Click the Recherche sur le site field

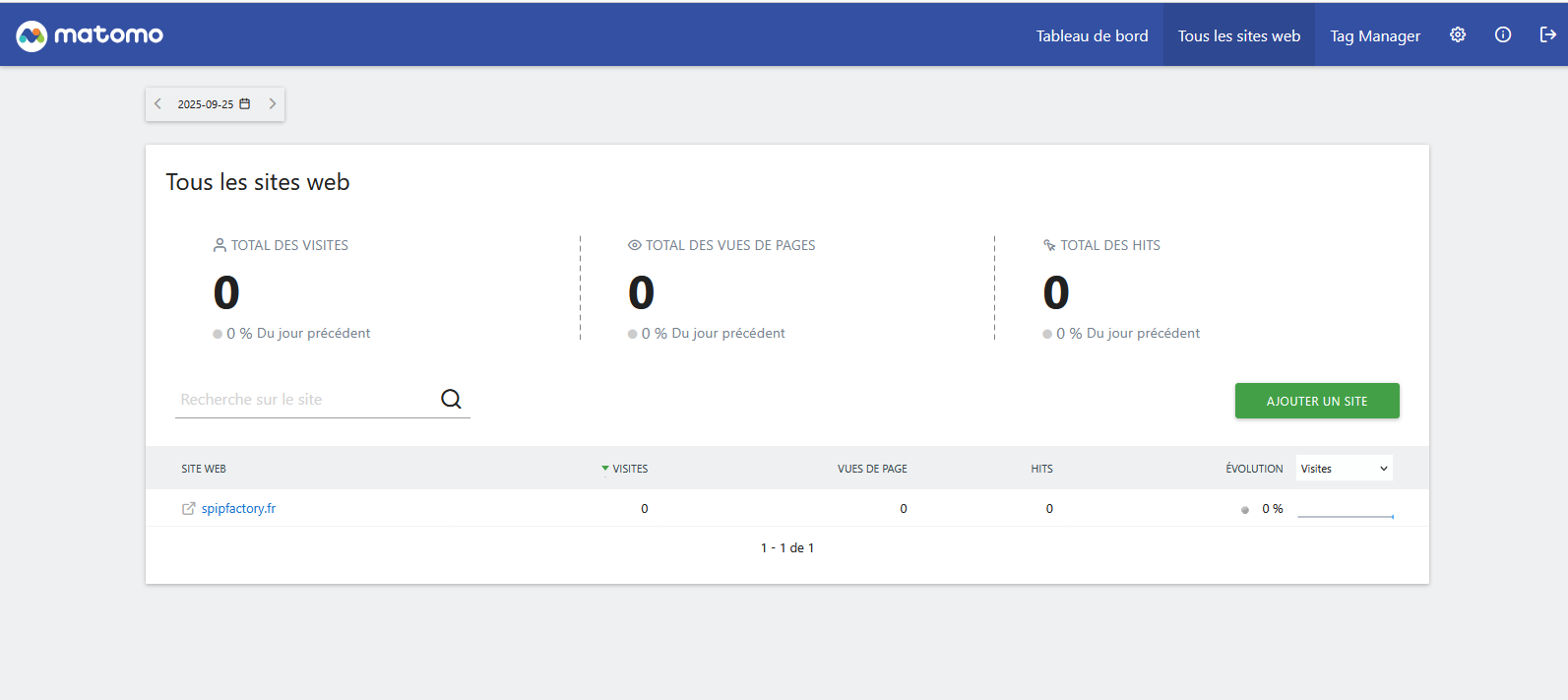click(x=305, y=400)
